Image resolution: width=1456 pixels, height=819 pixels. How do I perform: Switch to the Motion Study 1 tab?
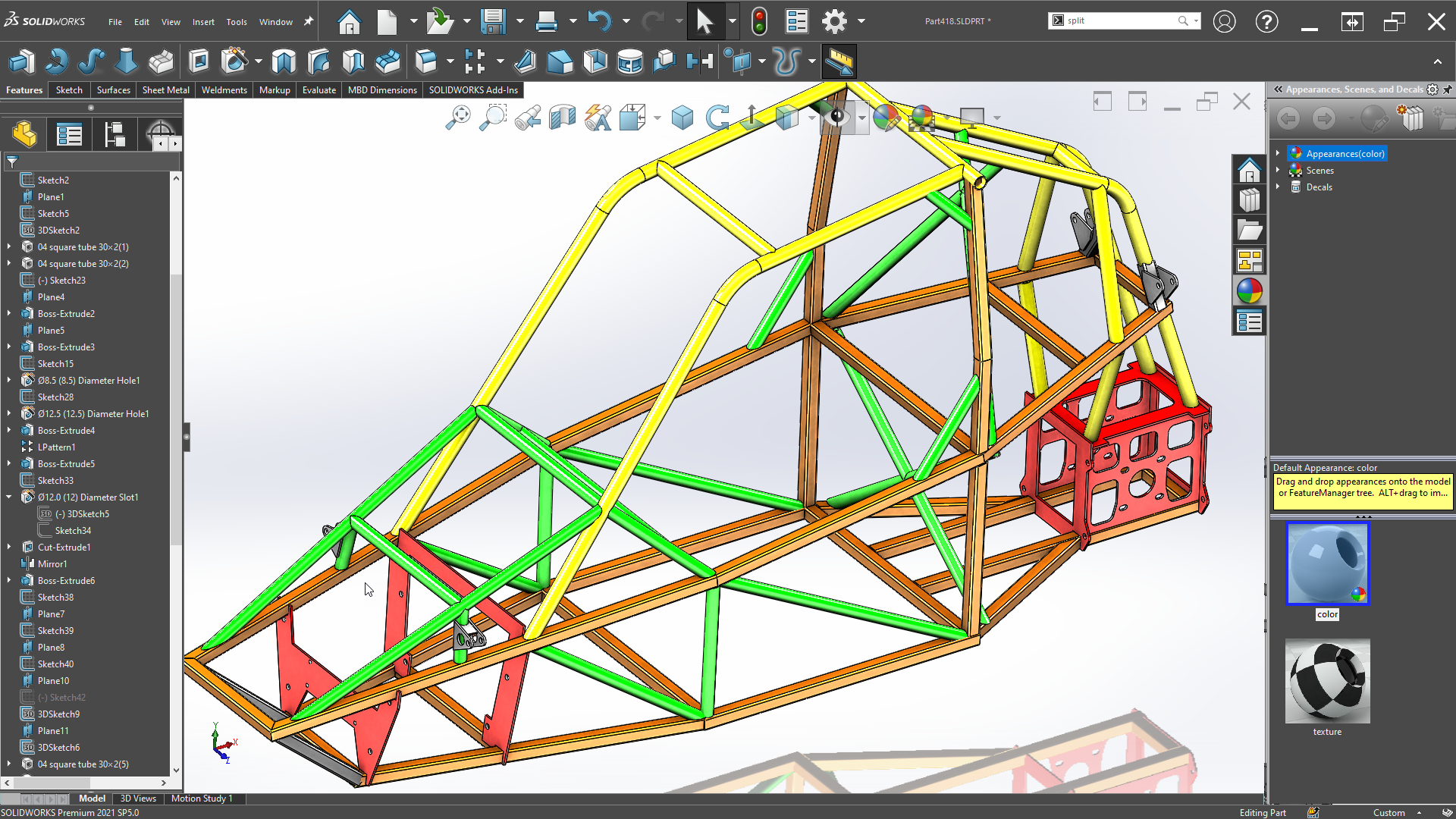point(202,799)
